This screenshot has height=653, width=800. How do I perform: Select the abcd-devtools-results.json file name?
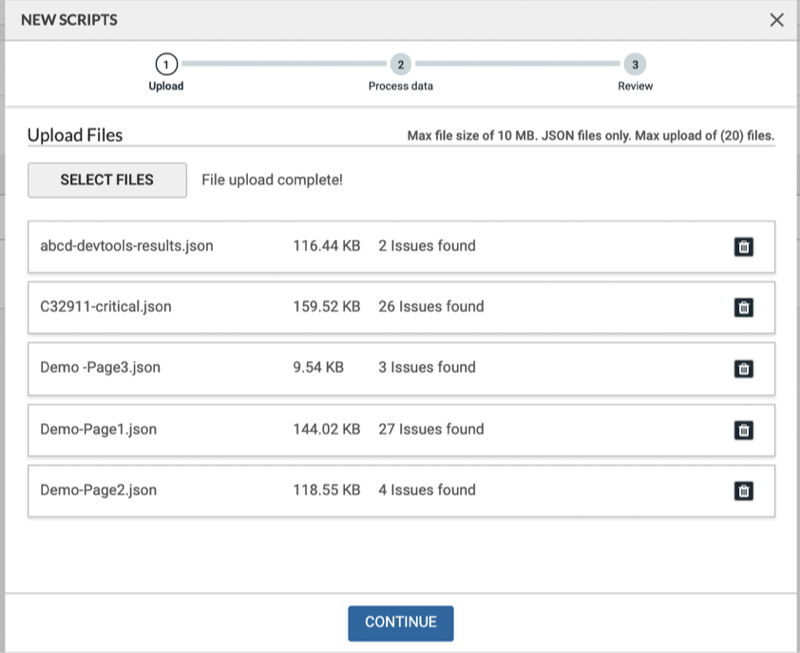click(126, 246)
